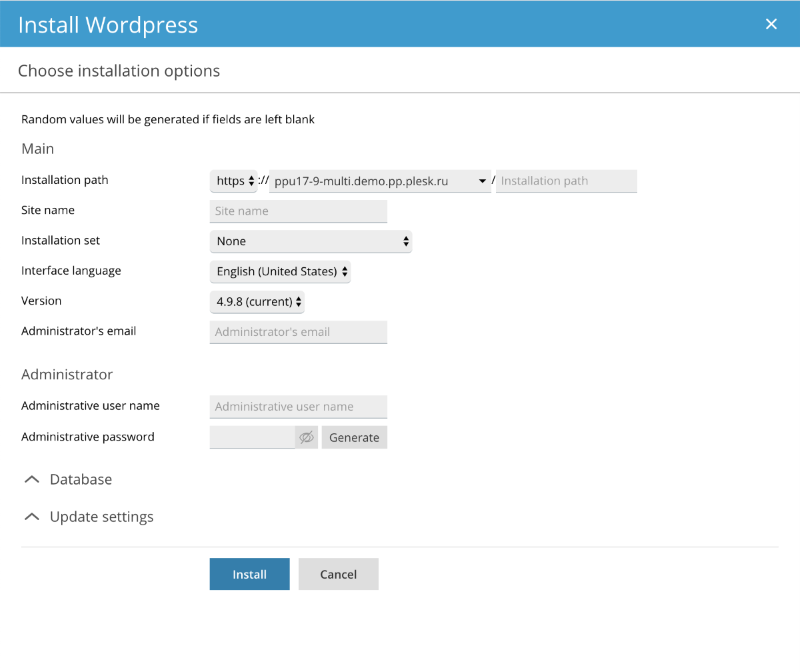Viewport: 800px width, 672px height.
Task: Click the Update settings chevron icon
Action: pyautogui.click(x=32, y=517)
